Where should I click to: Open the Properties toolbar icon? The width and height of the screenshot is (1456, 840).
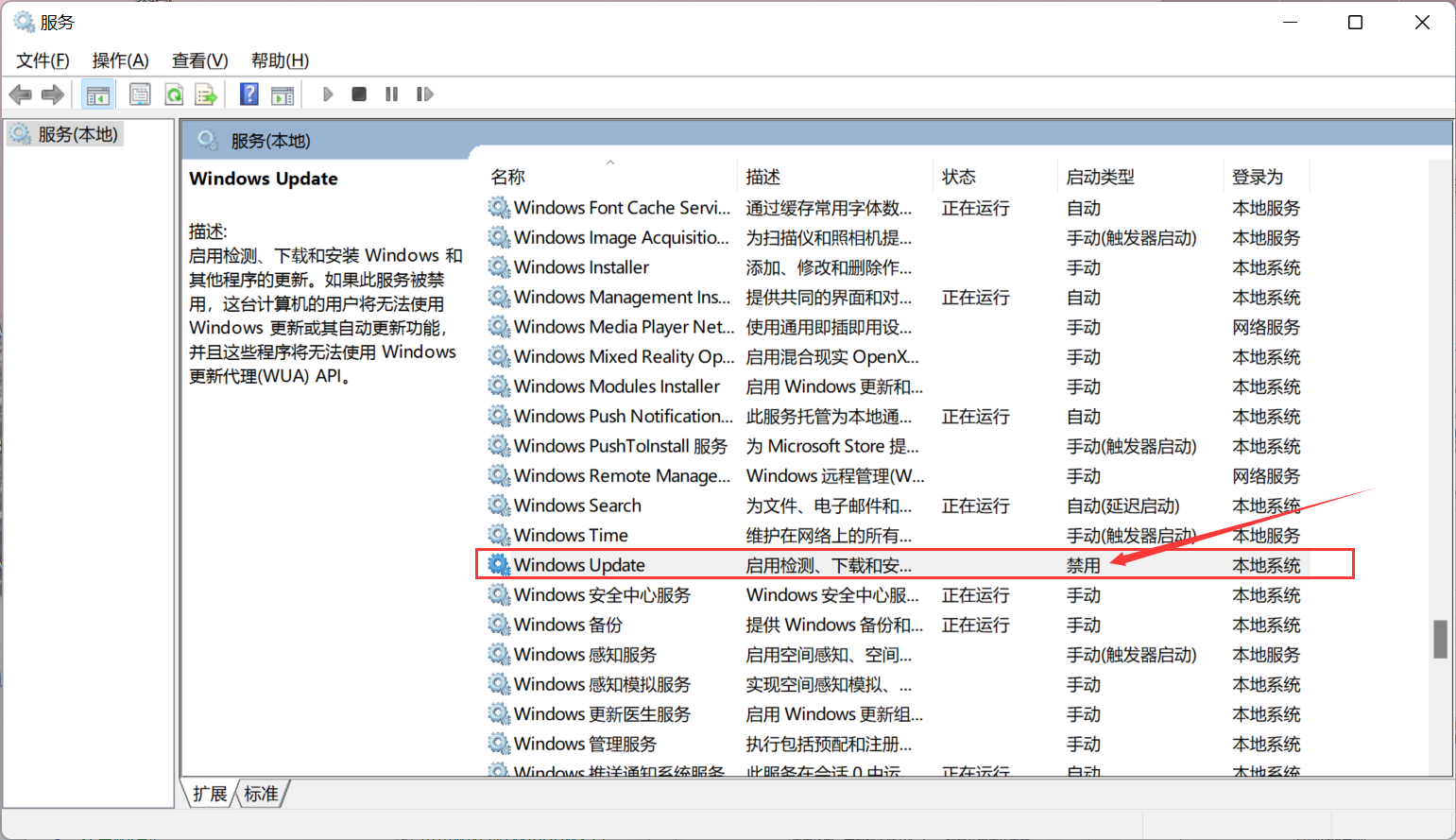point(140,94)
